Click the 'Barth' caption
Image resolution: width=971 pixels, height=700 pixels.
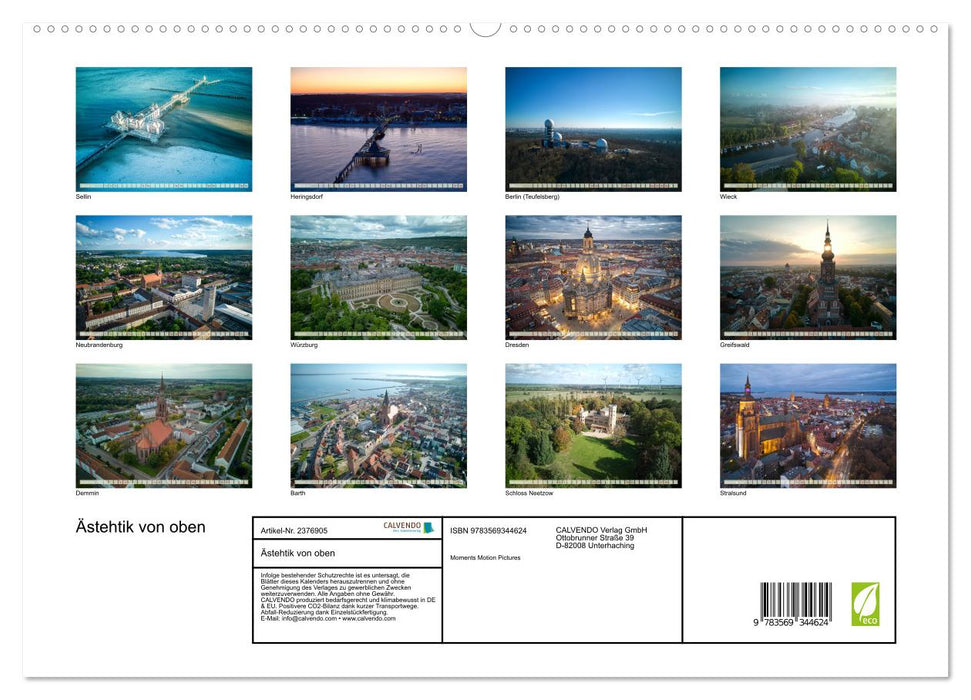pyautogui.click(x=298, y=493)
